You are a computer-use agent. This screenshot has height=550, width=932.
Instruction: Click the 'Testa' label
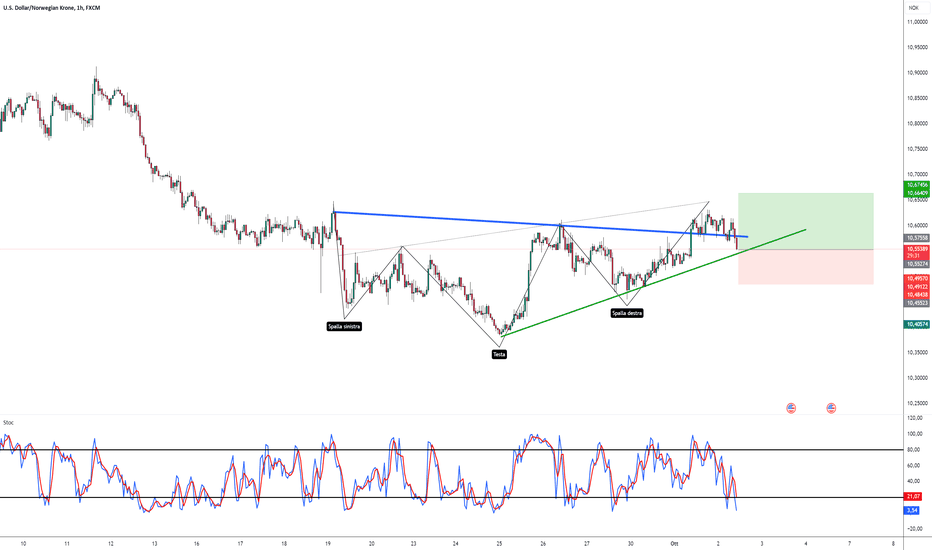[499, 354]
